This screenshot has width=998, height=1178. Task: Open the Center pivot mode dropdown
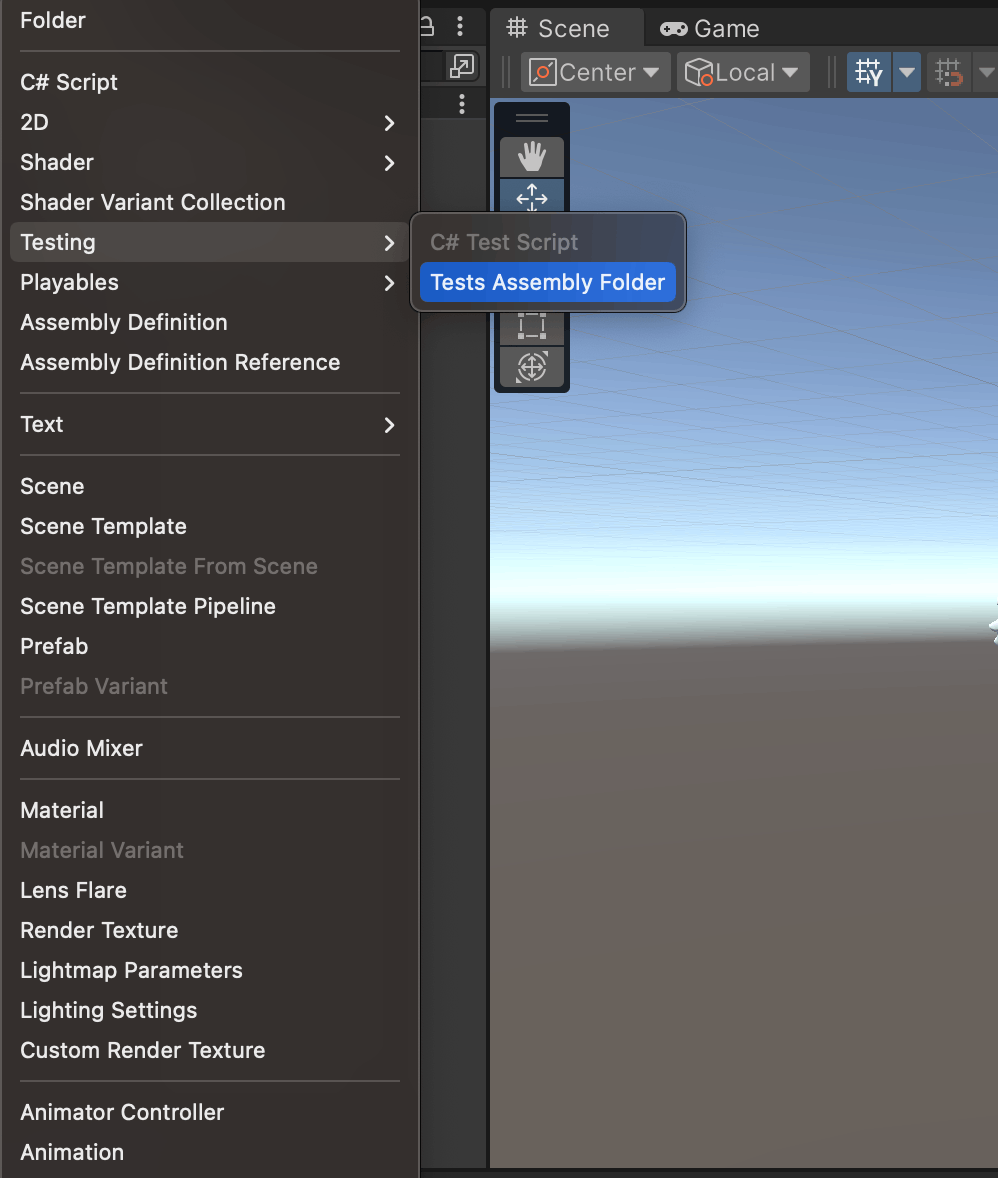coord(595,72)
